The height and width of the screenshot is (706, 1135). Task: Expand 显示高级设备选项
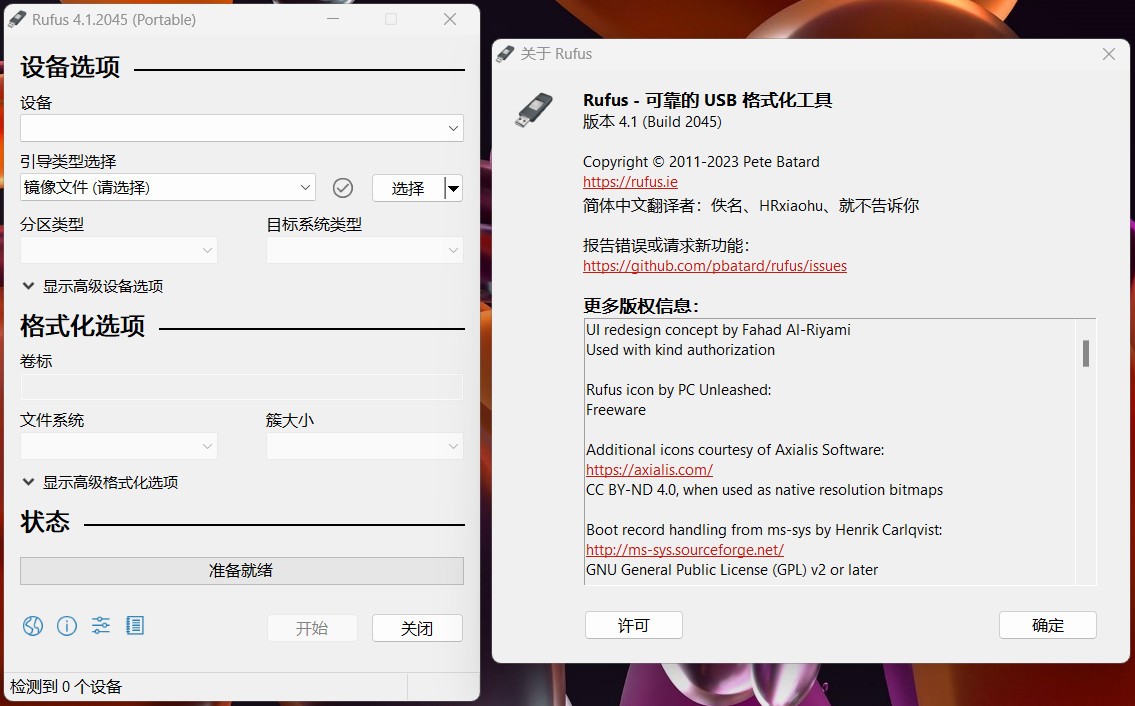coord(93,286)
